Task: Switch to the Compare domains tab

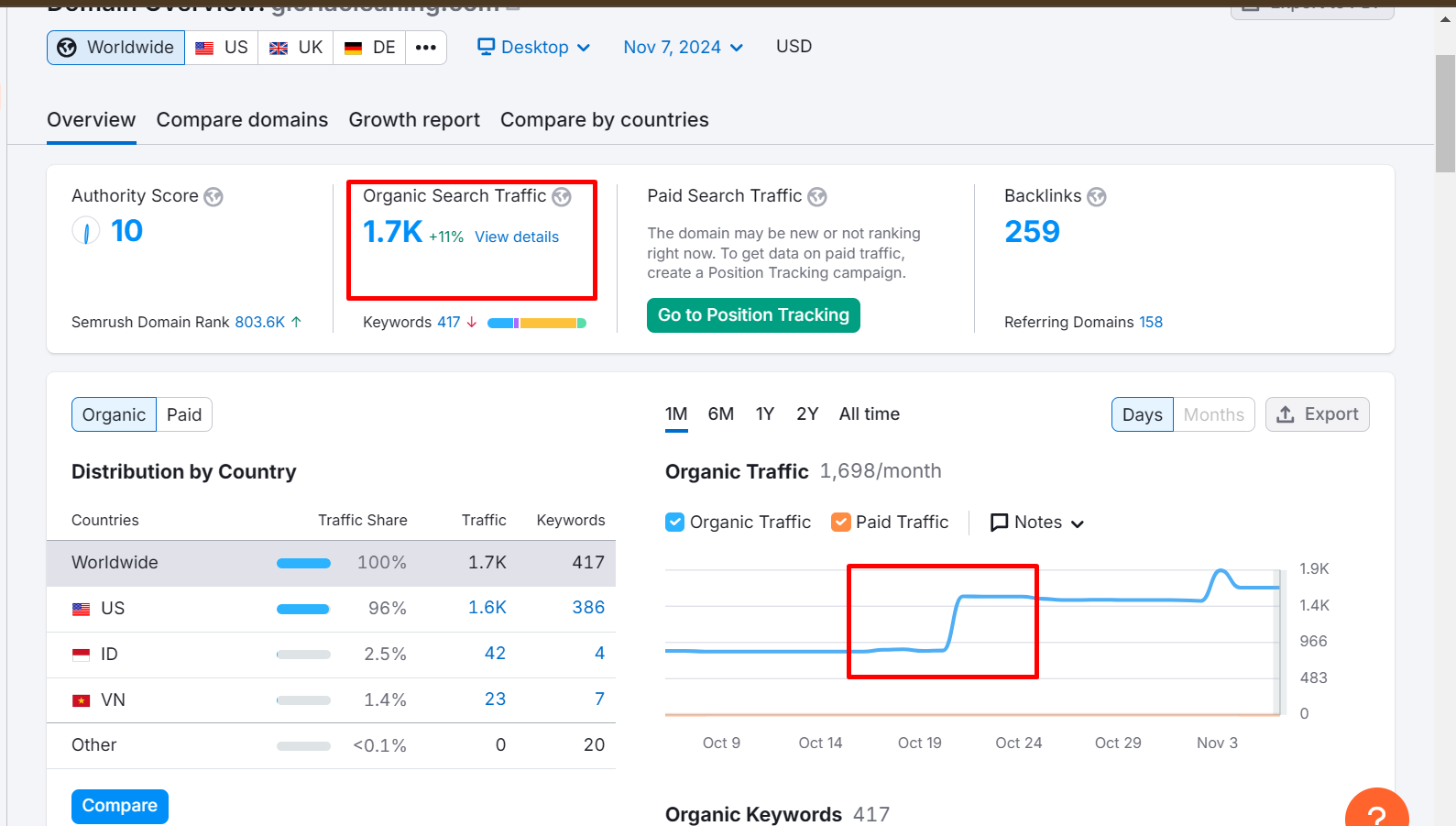Action: click(x=242, y=120)
